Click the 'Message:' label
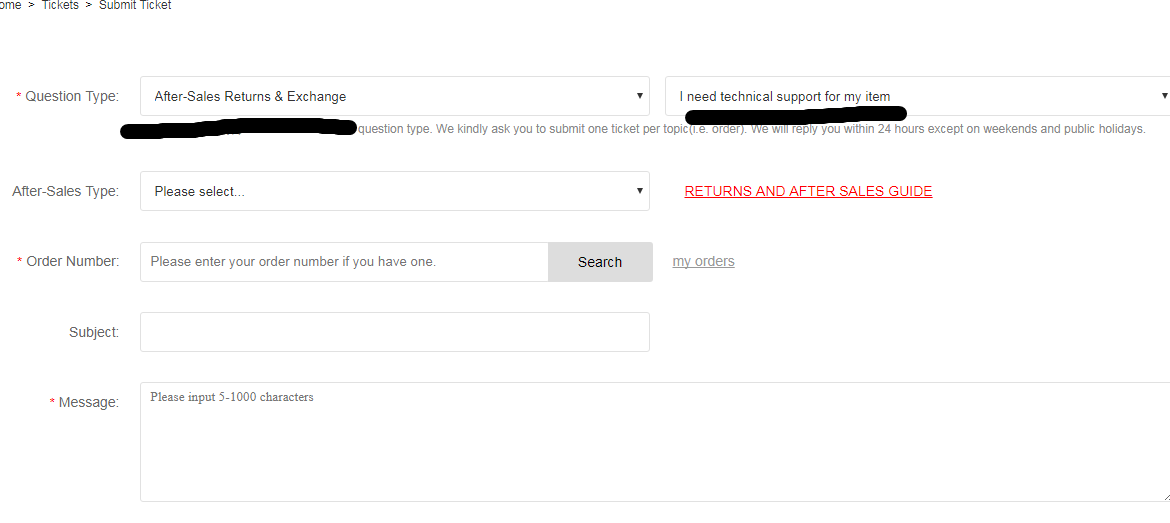The width and height of the screenshot is (1170, 523). (89, 402)
